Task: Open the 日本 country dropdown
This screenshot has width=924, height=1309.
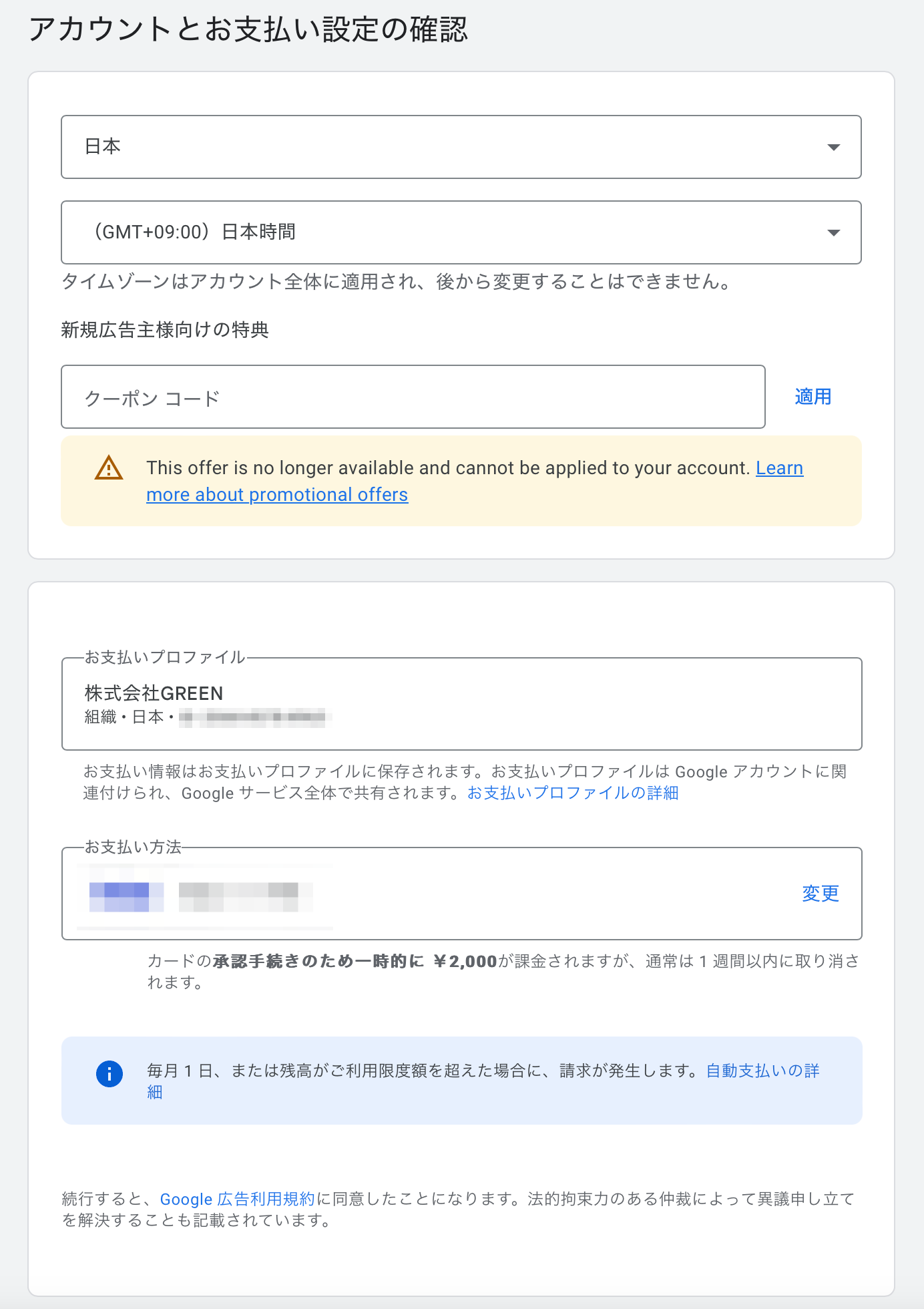Action: (x=461, y=147)
